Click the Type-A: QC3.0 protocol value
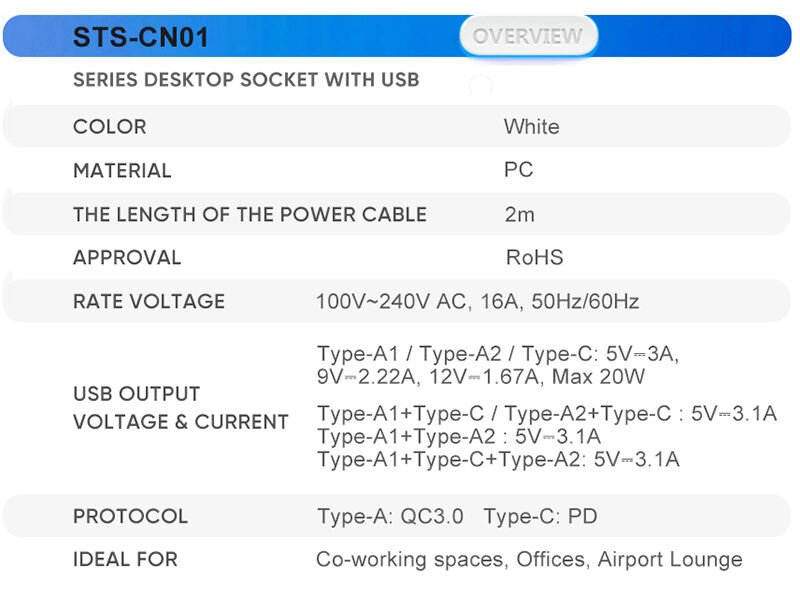The width and height of the screenshot is (800, 596). [x=390, y=516]
